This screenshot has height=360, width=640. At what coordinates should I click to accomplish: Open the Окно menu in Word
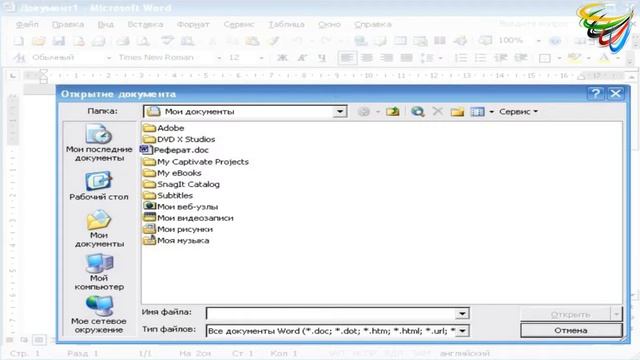click(329, 24)
